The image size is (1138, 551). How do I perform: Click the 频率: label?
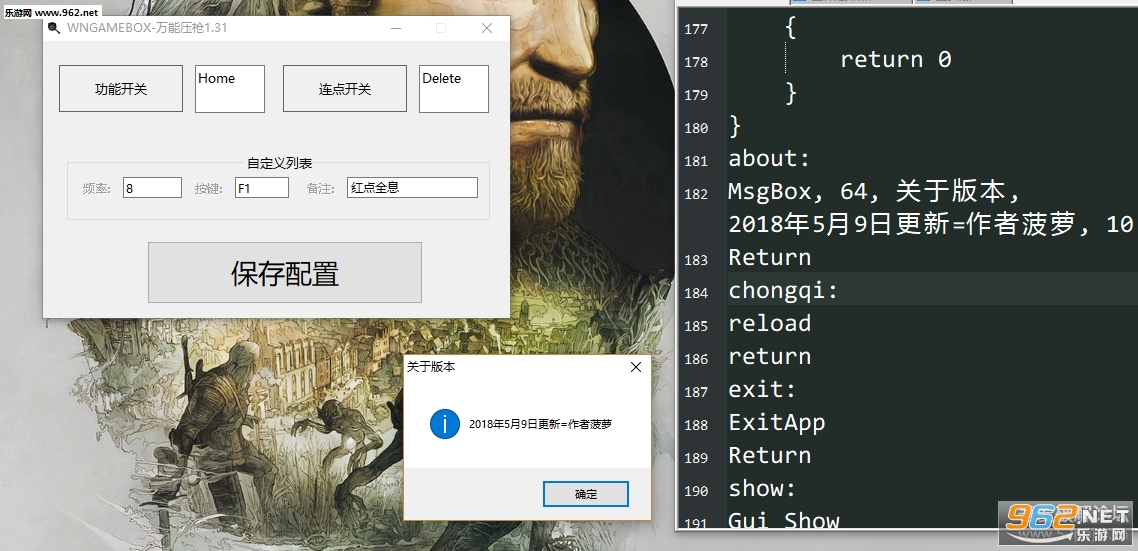[x=97, y=189]
